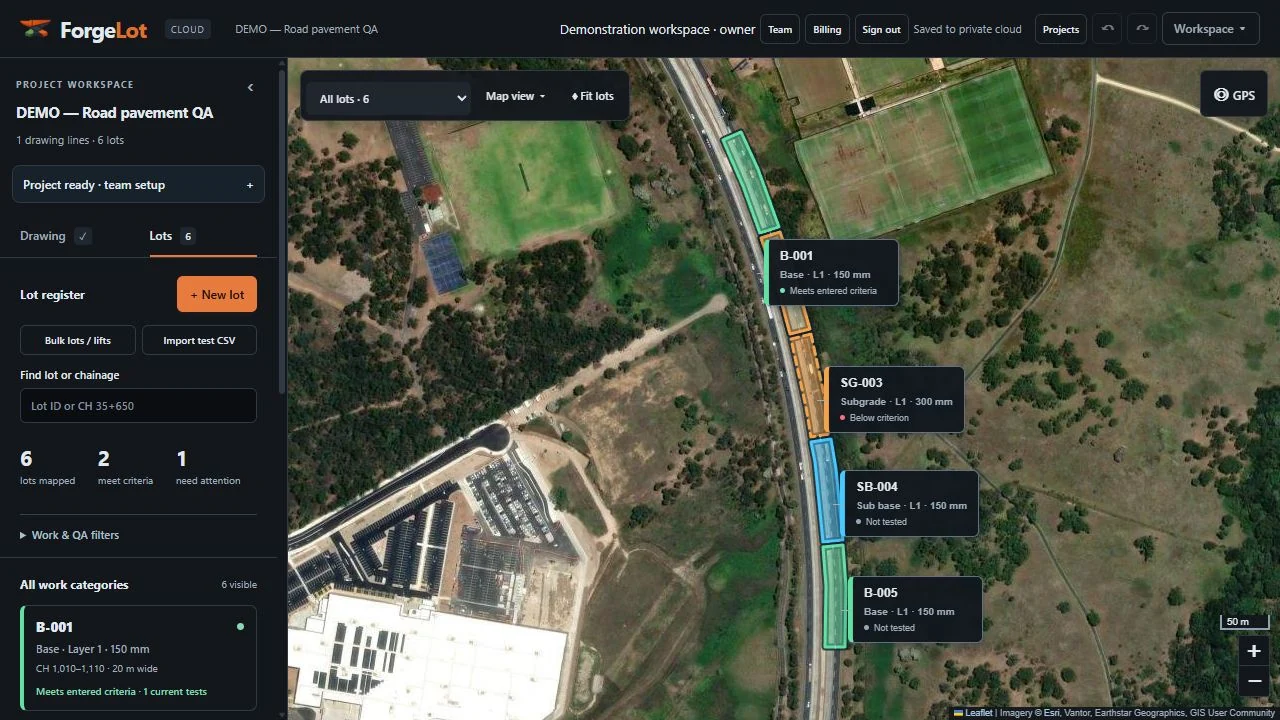The width and height of the screenshot is (1280, 720).
Task: Click Import test CSV button
Action: 199,340
